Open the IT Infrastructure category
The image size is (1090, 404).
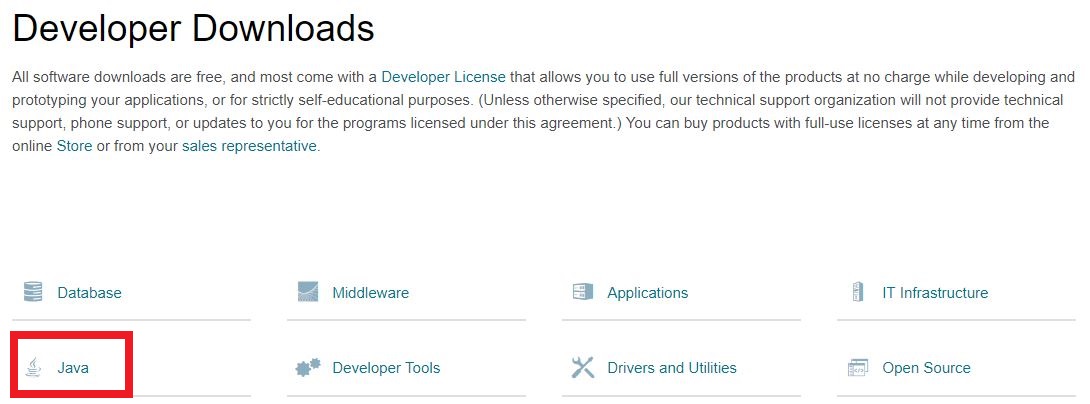[x=935, y=293]
